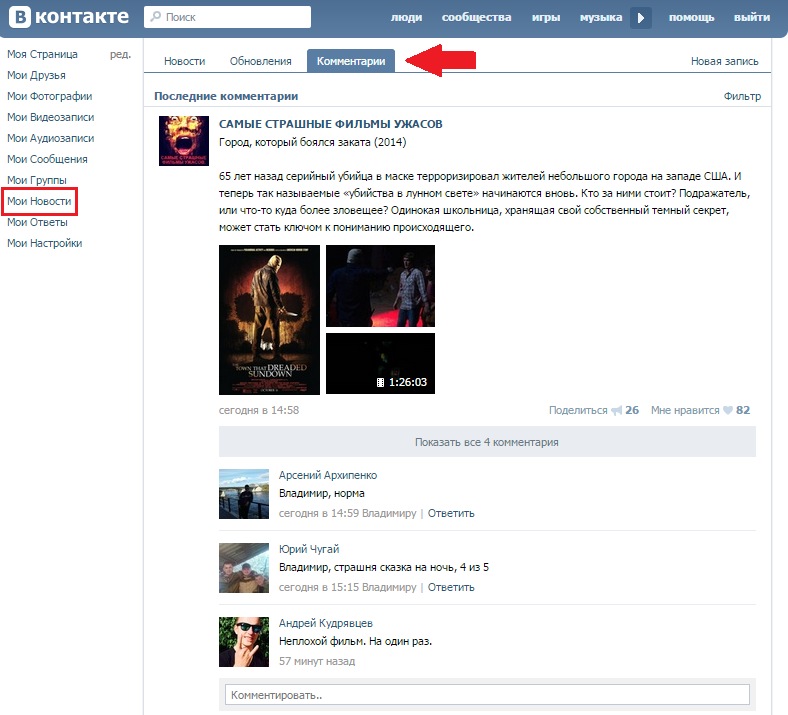Screen dimensions: 788x715
Task: Reply to Арсений Архипенко's comment
Action: click(x=451, y=513)
